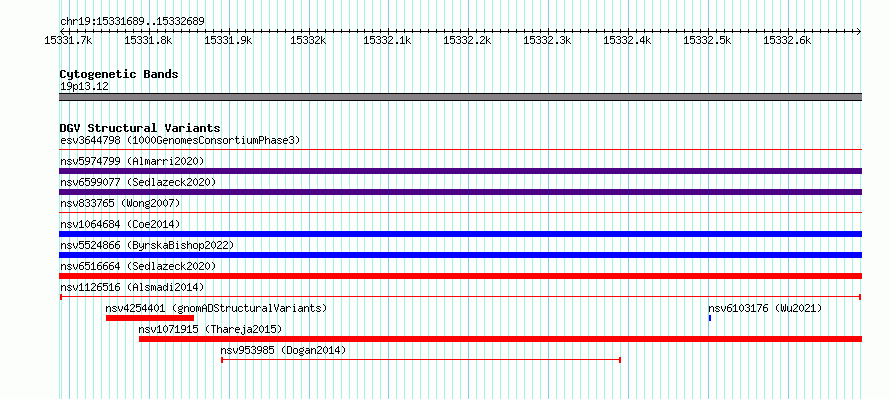Viewport: 890px width, 399px height.
Task: Click the 15331.7k ruler tick label
Action: pos(69,41)
